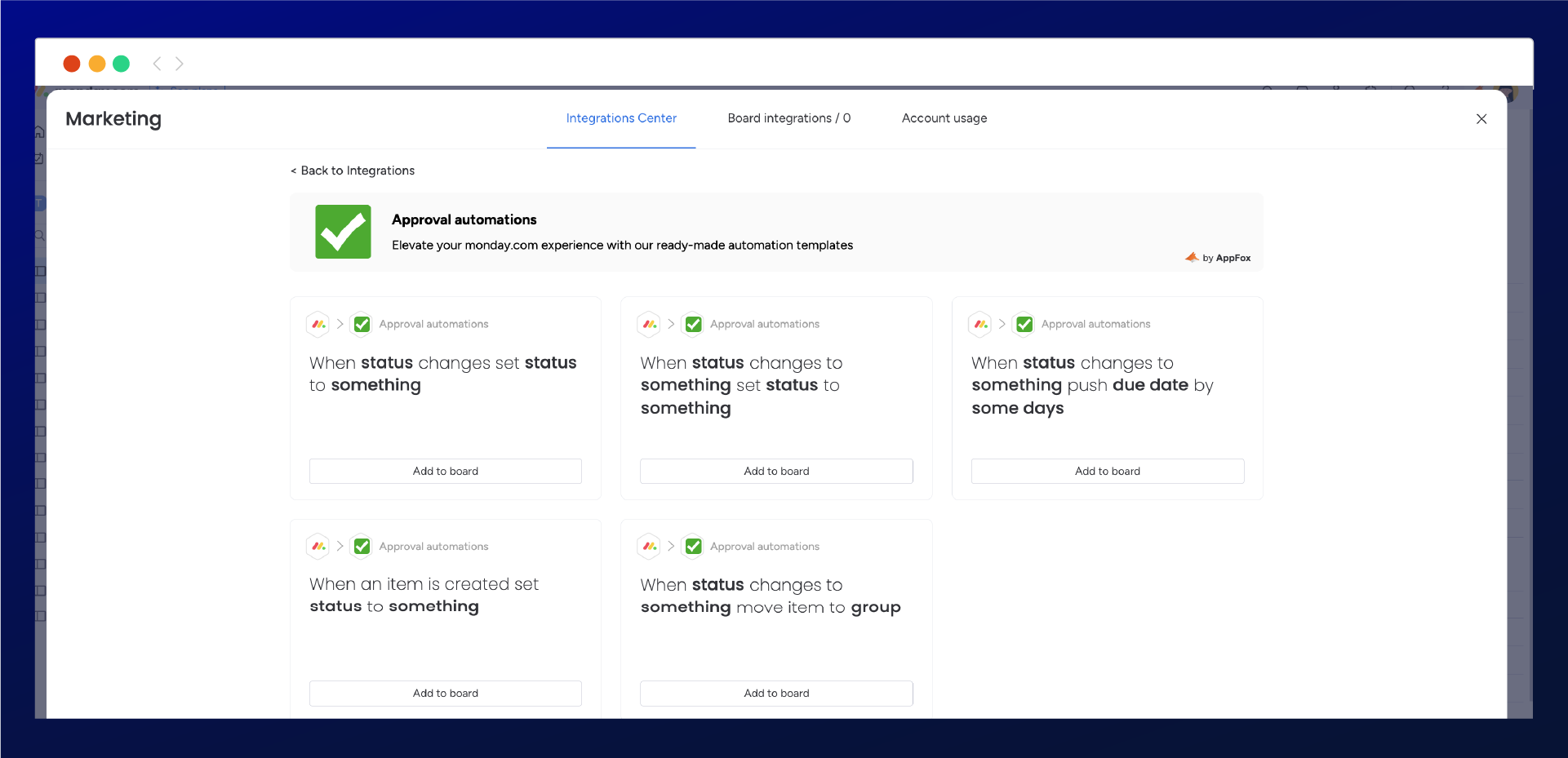Add 'status changes set status' recipe to board

(445, 472)
